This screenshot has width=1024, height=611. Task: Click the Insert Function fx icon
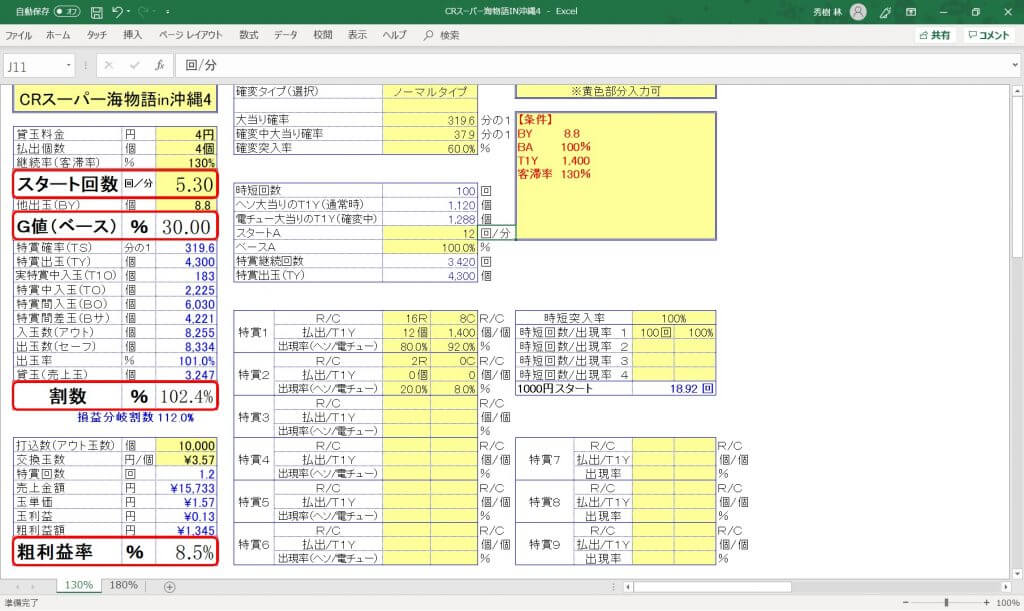click(x=159, y=65)
